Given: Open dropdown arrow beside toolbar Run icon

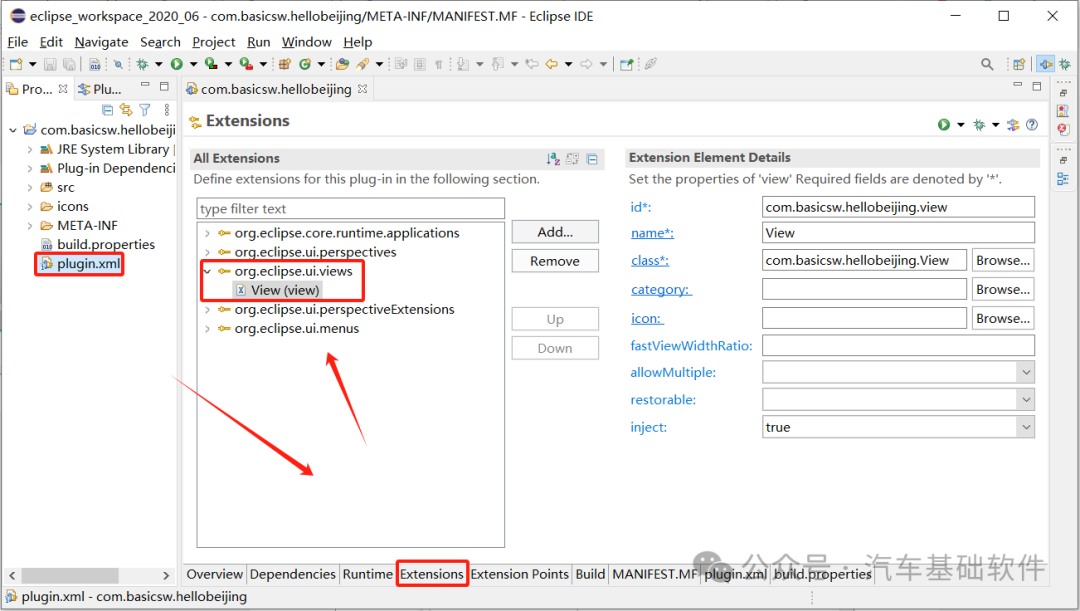Looking at the screenshot, I should coord(194,65).
